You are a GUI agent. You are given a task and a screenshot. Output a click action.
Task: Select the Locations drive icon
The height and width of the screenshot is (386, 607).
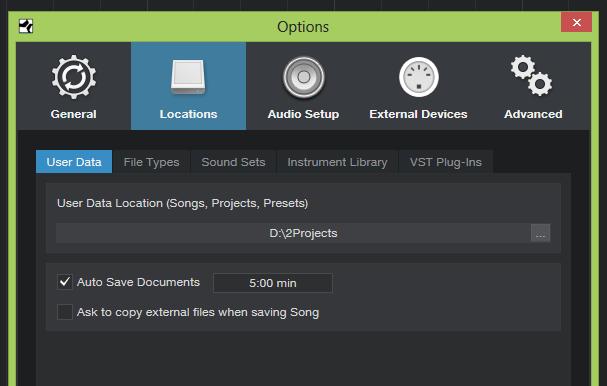188,77
